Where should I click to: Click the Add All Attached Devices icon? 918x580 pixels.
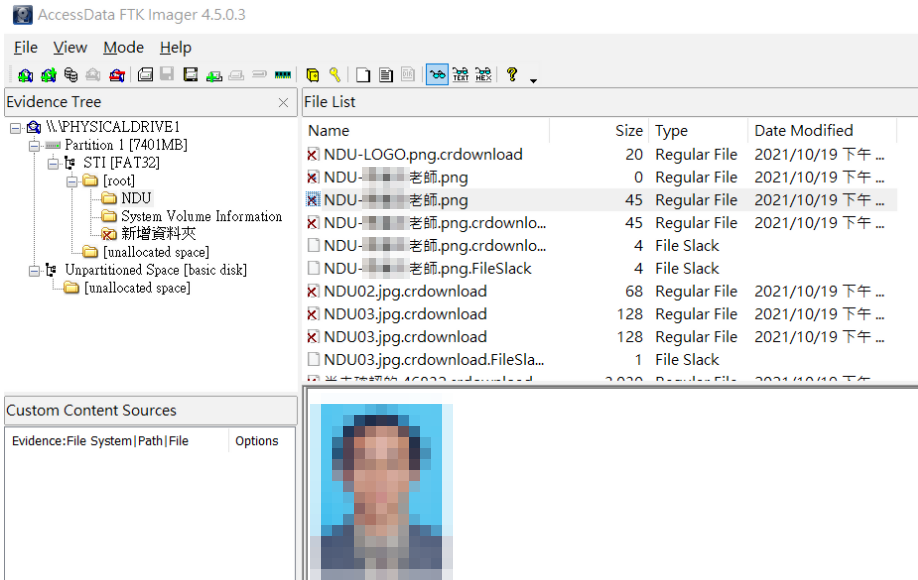point(48,75)
